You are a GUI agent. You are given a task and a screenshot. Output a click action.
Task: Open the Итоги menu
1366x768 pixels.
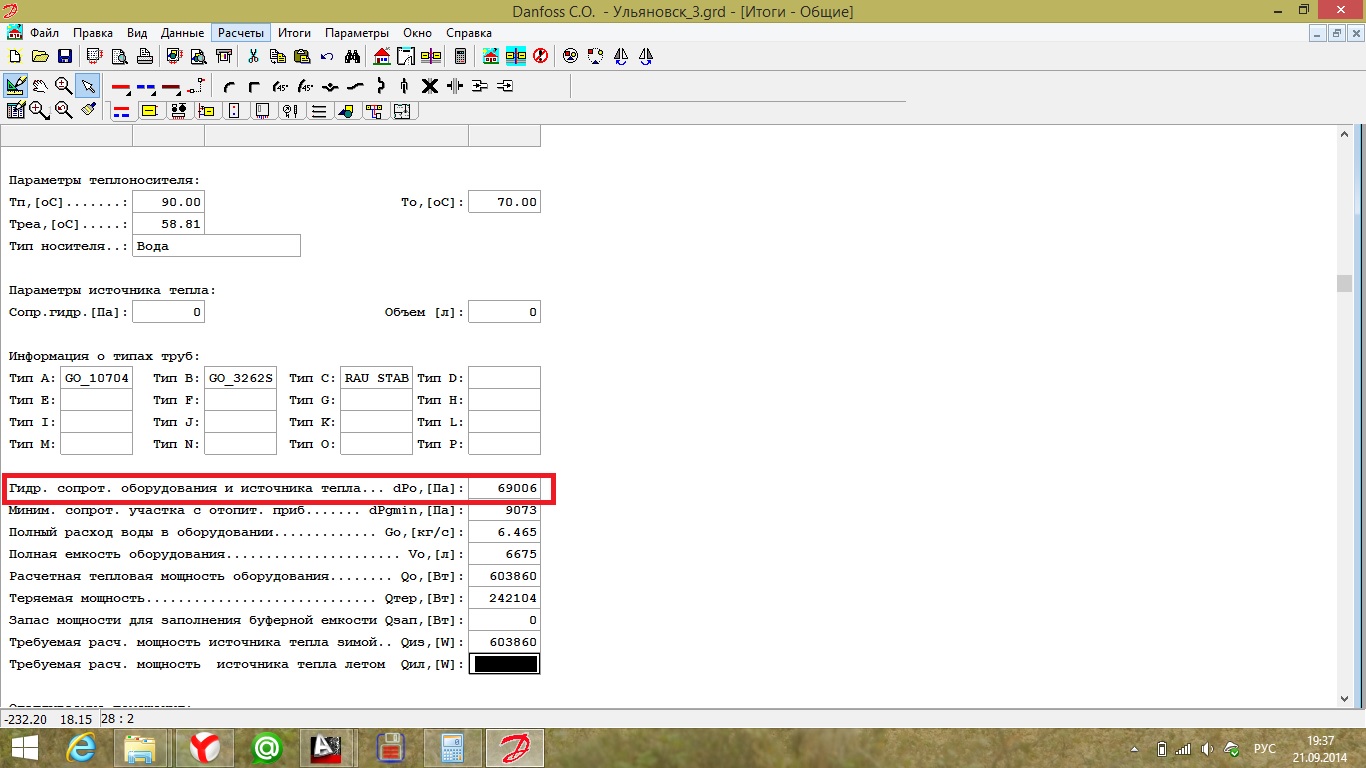294,33
